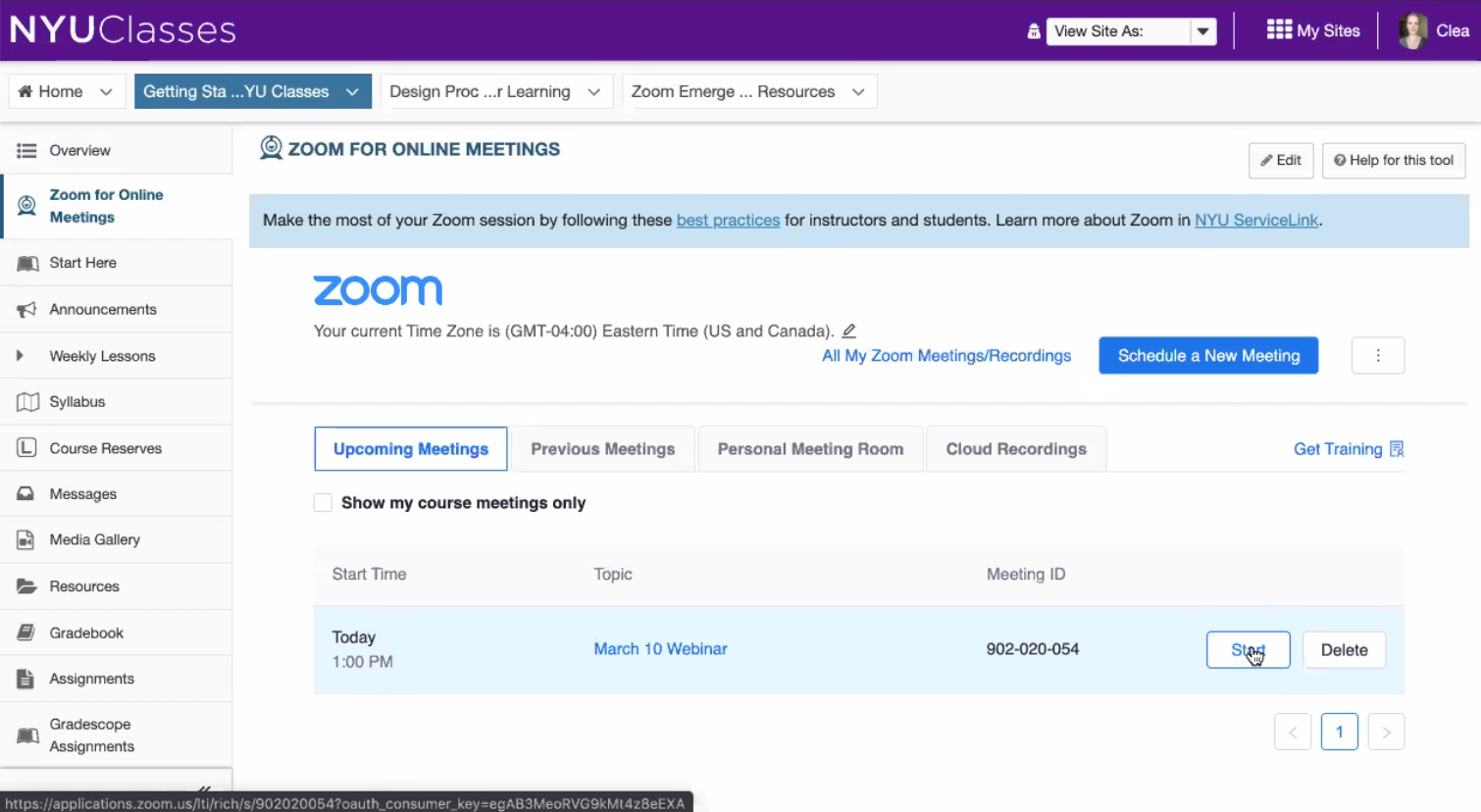Click the Zoom for Online Meetings header icon

(271, 148)
